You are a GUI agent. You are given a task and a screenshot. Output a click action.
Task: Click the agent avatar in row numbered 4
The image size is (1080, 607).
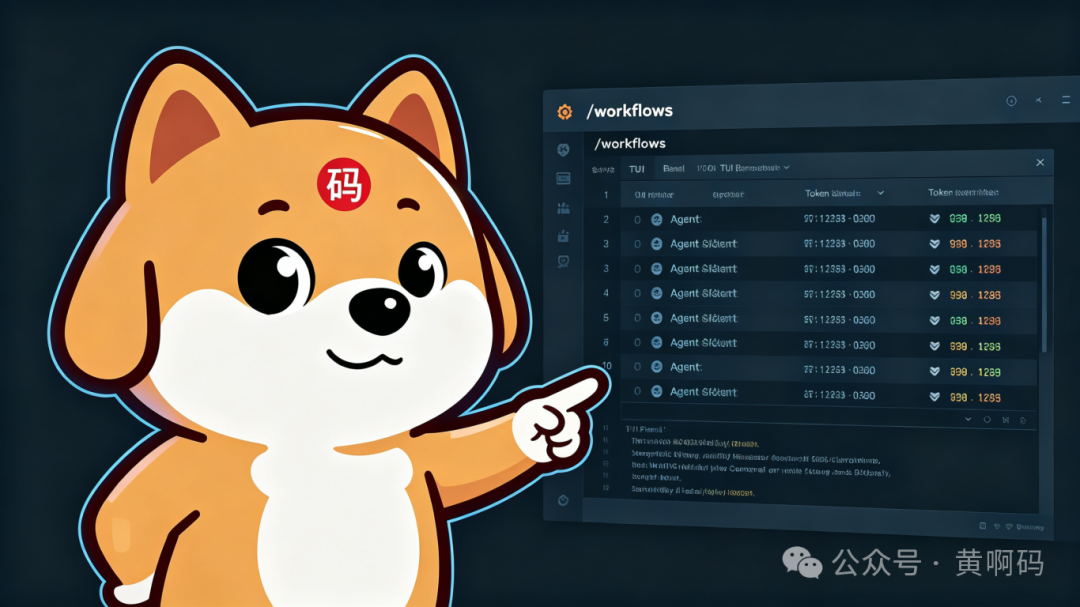click(x=656, y=294)
